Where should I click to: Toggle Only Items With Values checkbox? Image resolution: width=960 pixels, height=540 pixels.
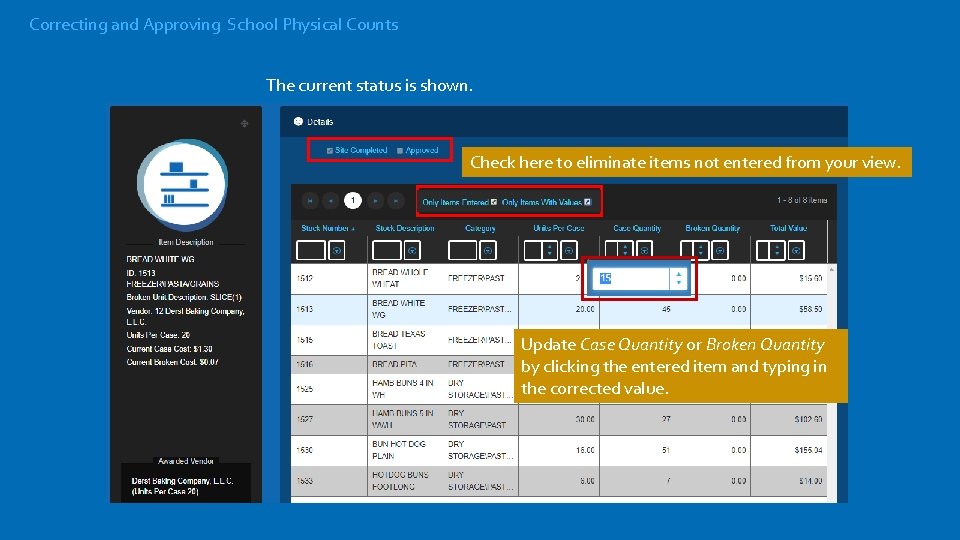click(x=588, y=202)
